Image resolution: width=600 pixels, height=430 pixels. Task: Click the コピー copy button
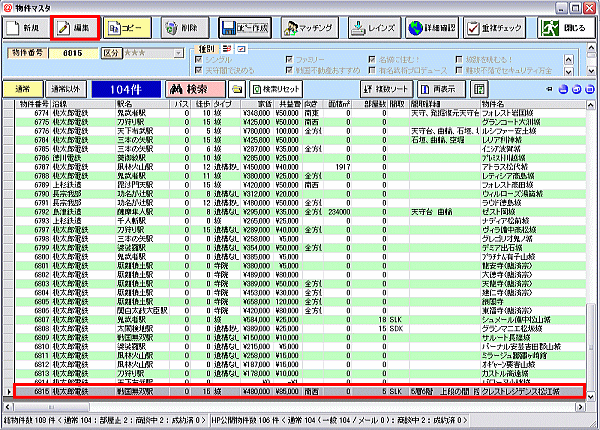point(127,28)
